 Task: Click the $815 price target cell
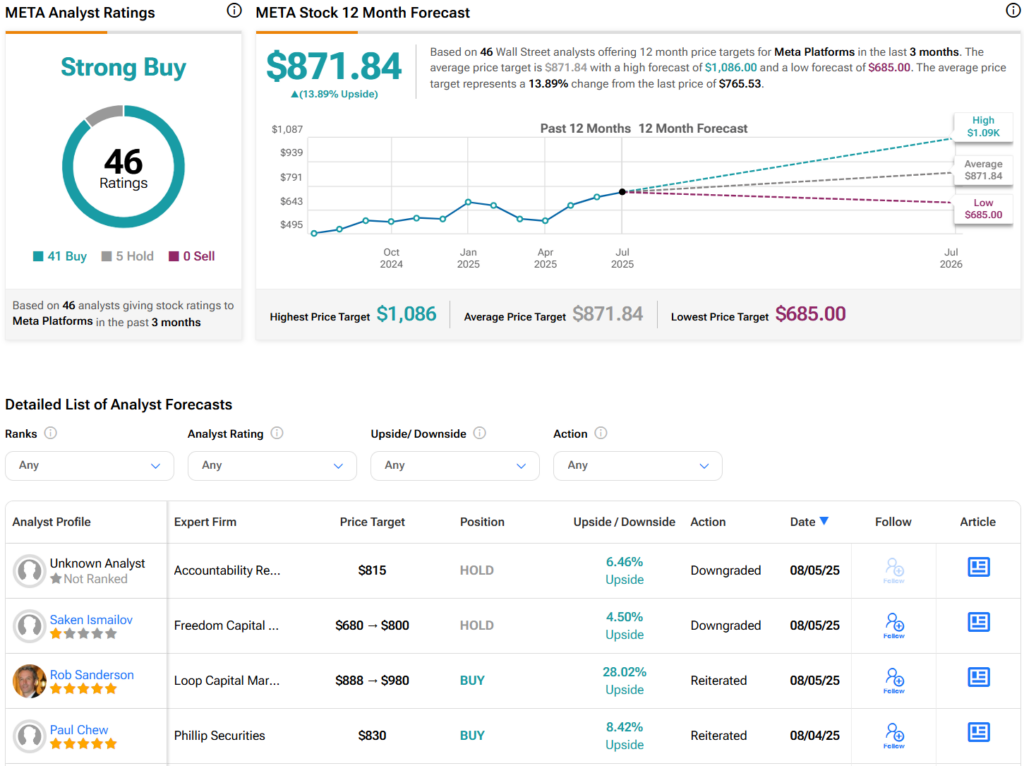pyautogui.click(x=372, y=570)
